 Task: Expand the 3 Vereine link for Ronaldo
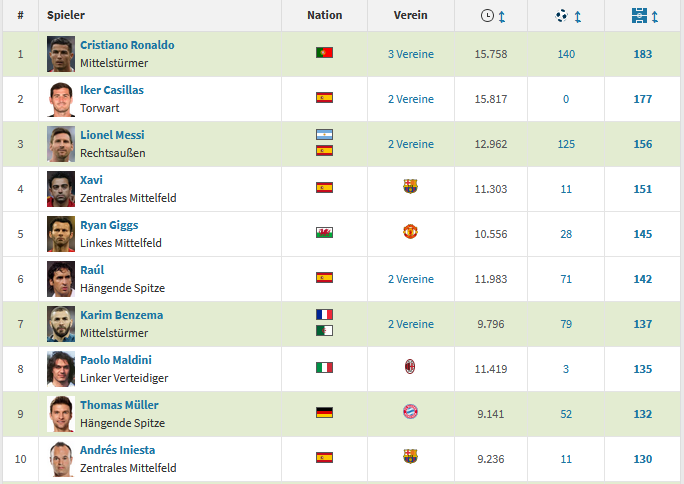click(410, 54)
